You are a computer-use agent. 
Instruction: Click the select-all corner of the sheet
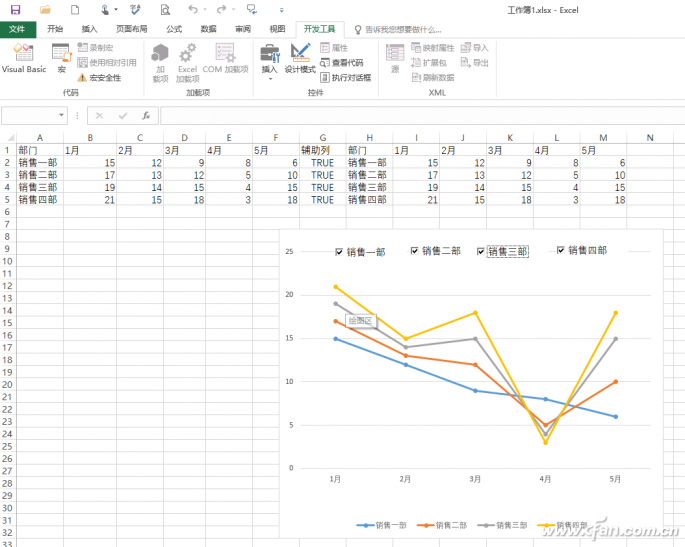coord(9,137)
